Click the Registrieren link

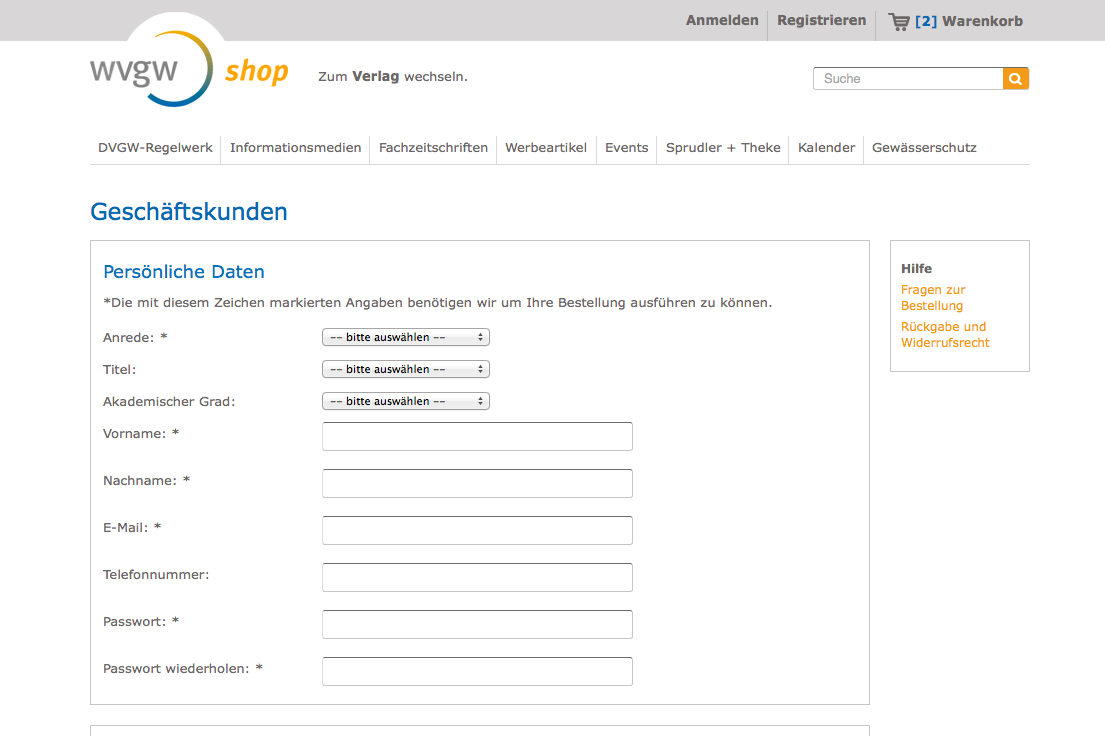click(x=822, y=20)
